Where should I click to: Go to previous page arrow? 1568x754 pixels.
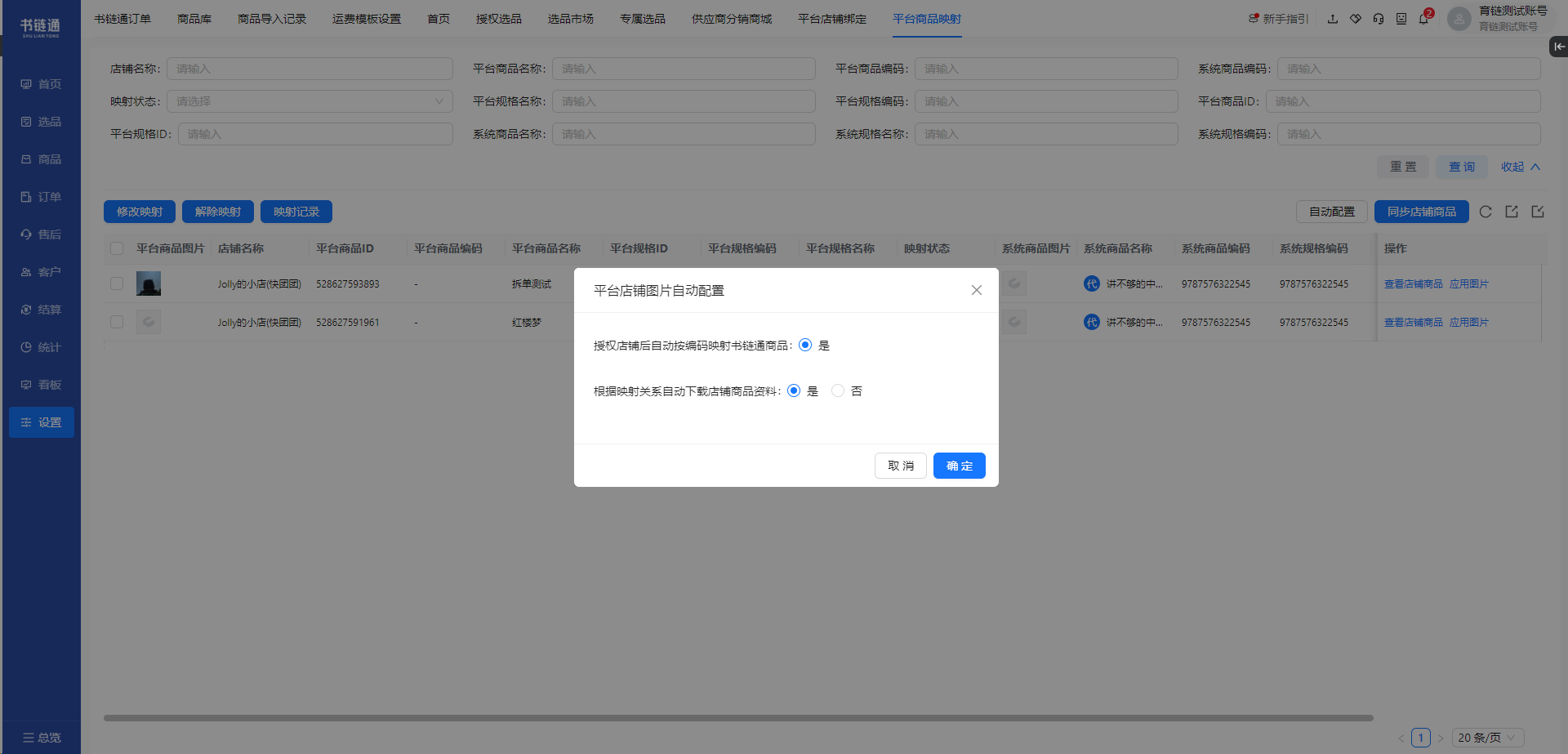1401,738
